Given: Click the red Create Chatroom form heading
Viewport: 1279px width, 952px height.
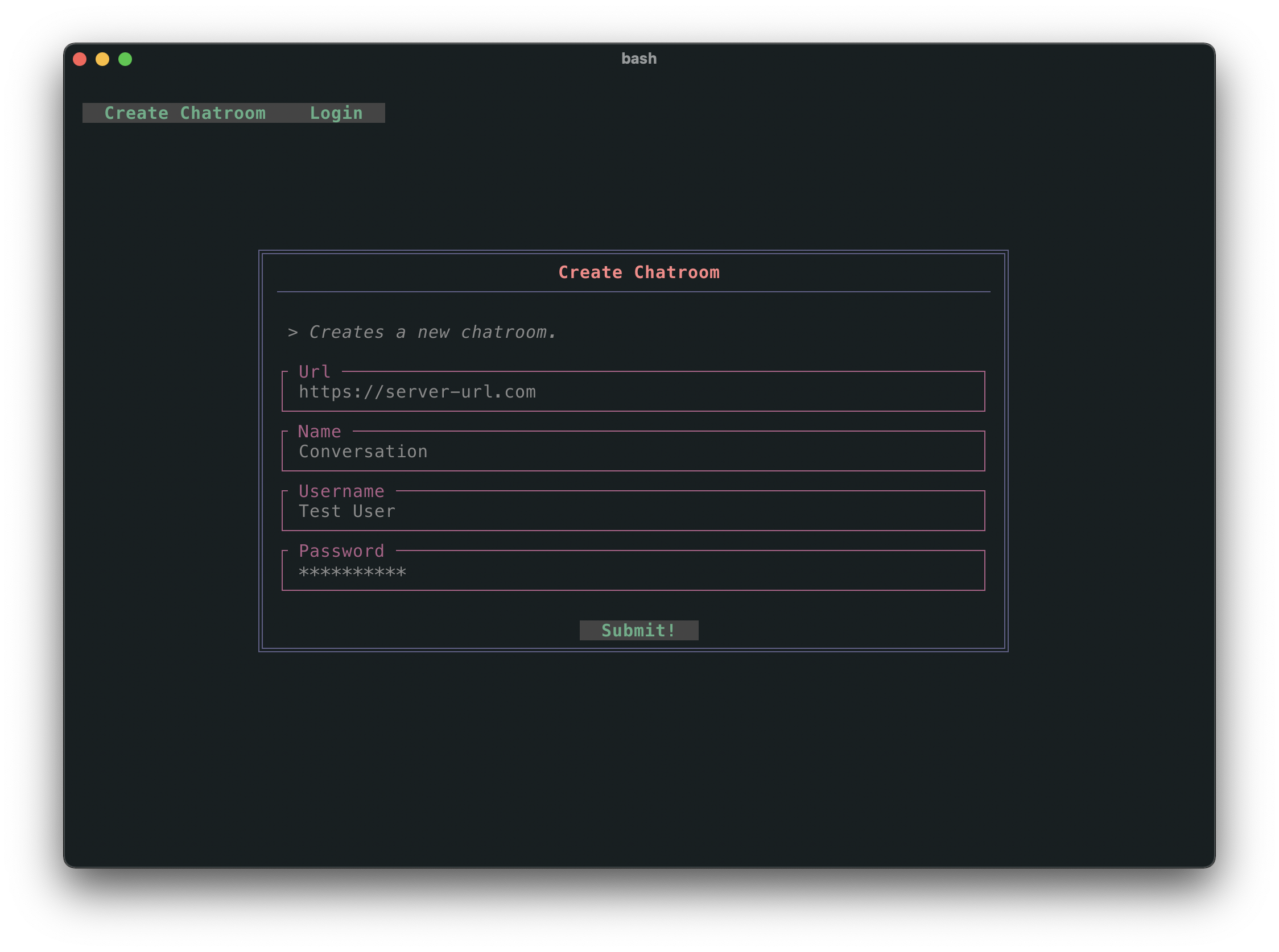Looking at the screenshot, I should coord(638,272).
